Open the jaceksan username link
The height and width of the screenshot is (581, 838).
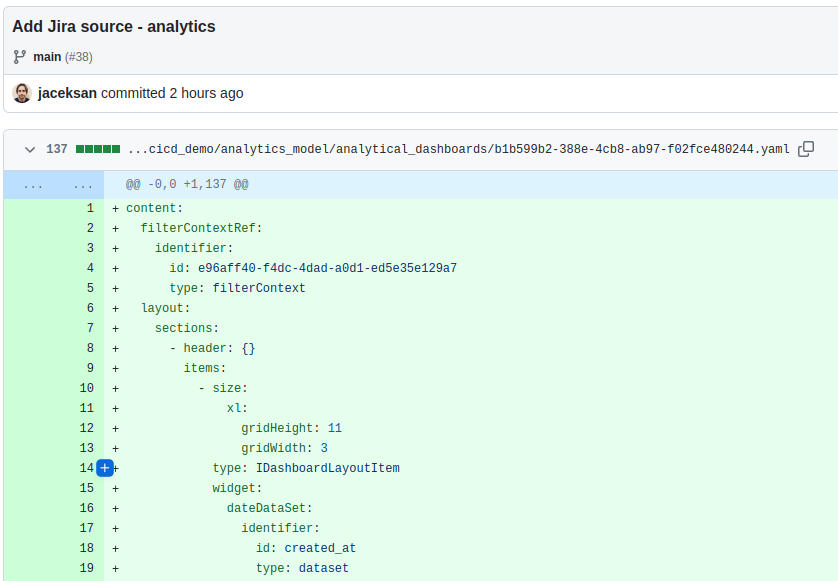[67, 93]
